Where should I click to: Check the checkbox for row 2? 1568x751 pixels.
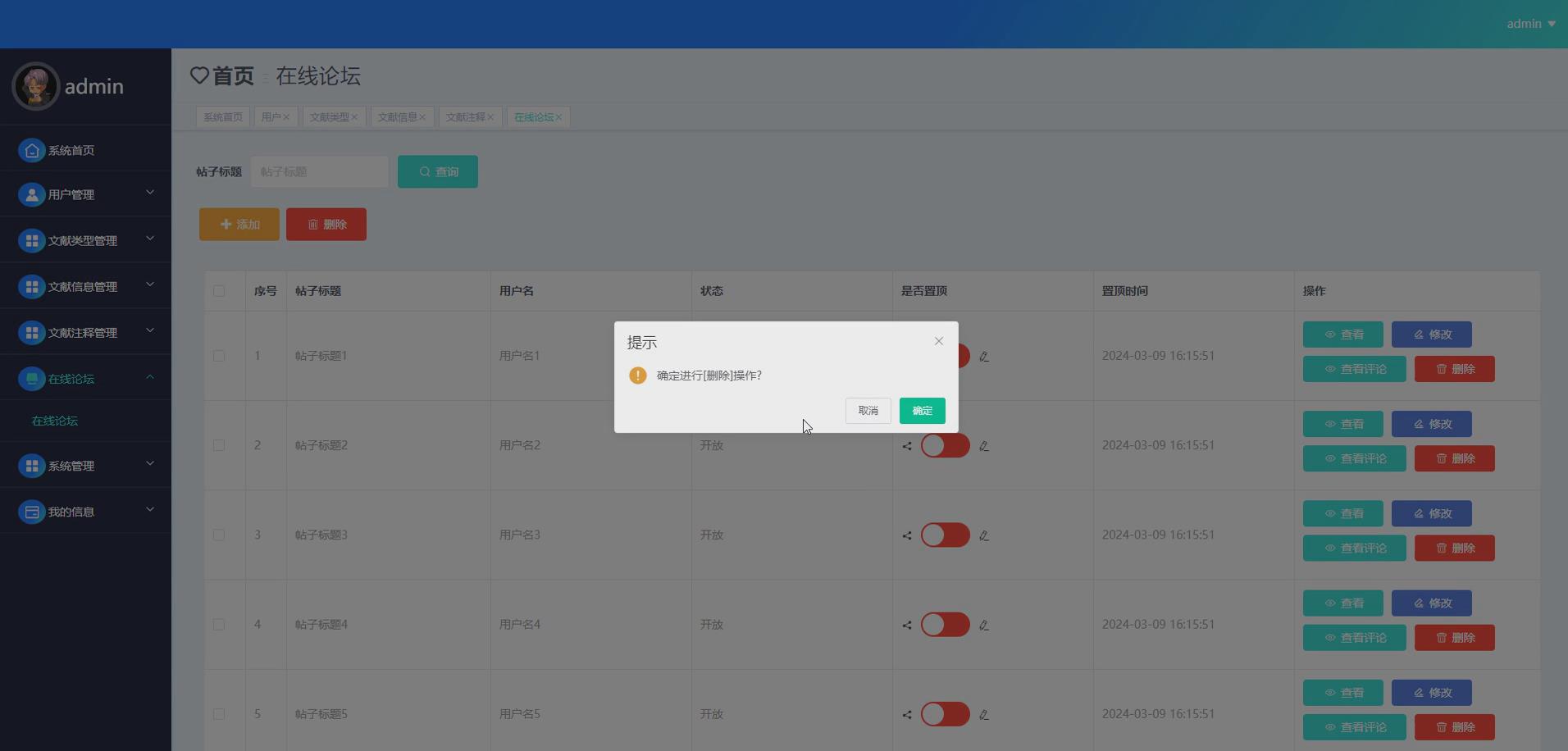click(x=219, y=445)
